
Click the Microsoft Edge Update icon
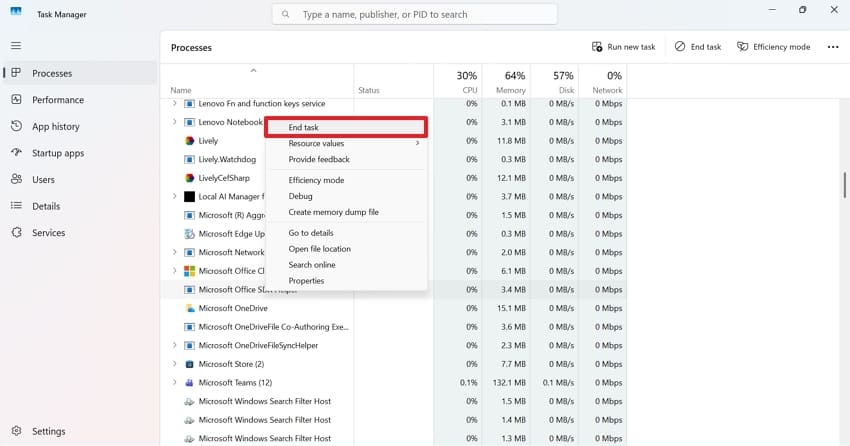[x=189, y=234]
